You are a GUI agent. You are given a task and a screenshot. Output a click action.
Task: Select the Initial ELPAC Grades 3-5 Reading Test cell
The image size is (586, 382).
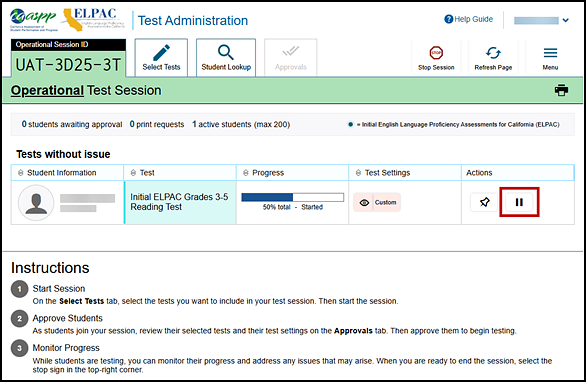[180, 202]
